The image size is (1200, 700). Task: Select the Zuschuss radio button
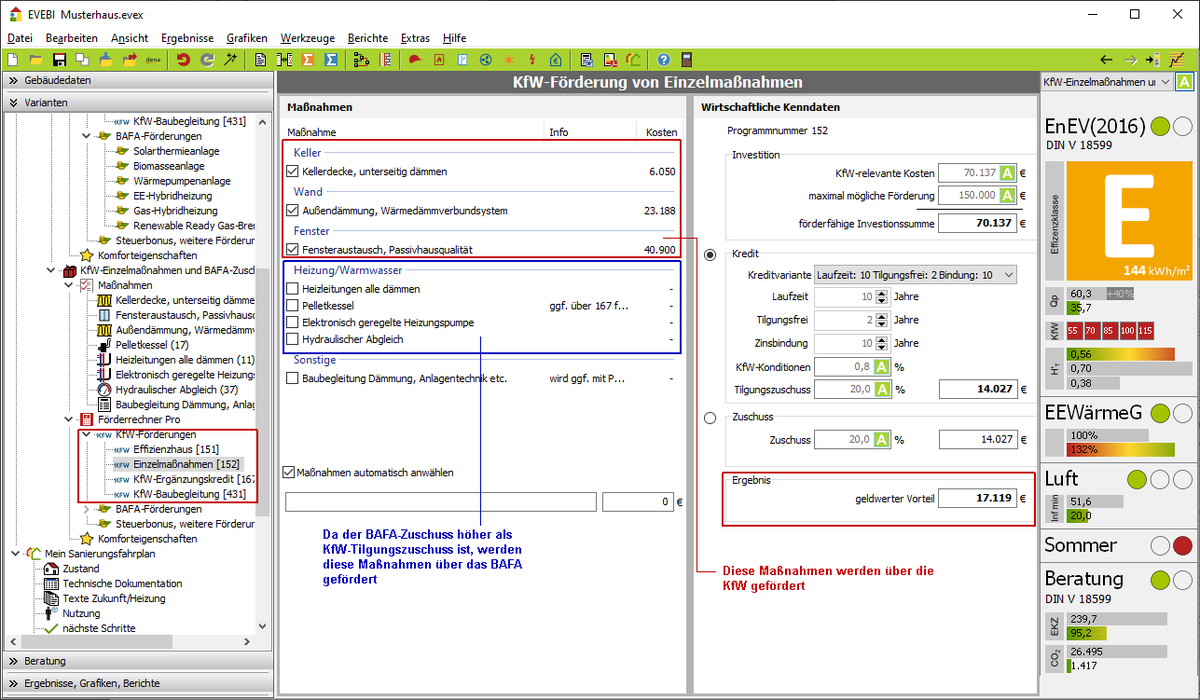click(710, 418)
